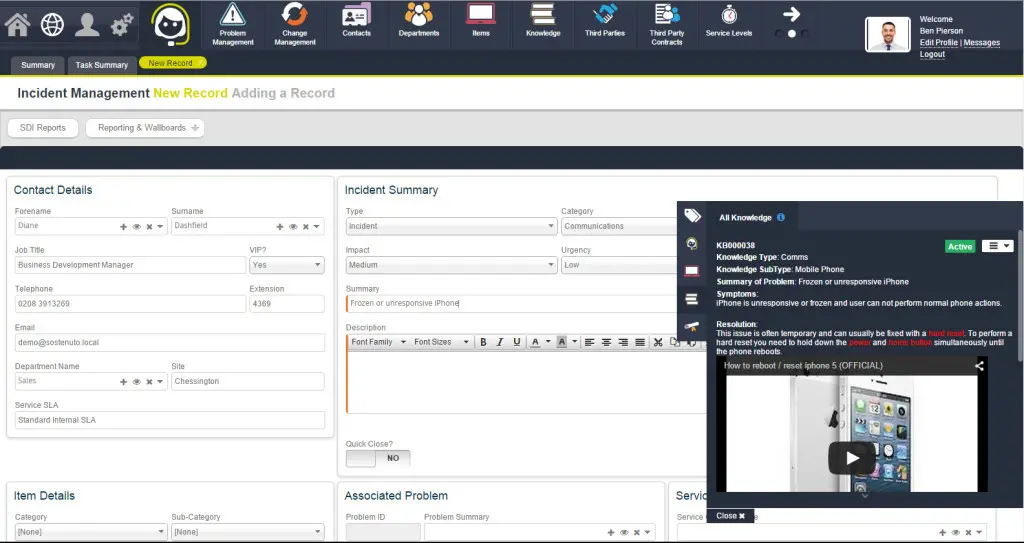This screenshot has width=1024, height=543.
Task: Switch to Summary tab
Action: click(38, 65)
